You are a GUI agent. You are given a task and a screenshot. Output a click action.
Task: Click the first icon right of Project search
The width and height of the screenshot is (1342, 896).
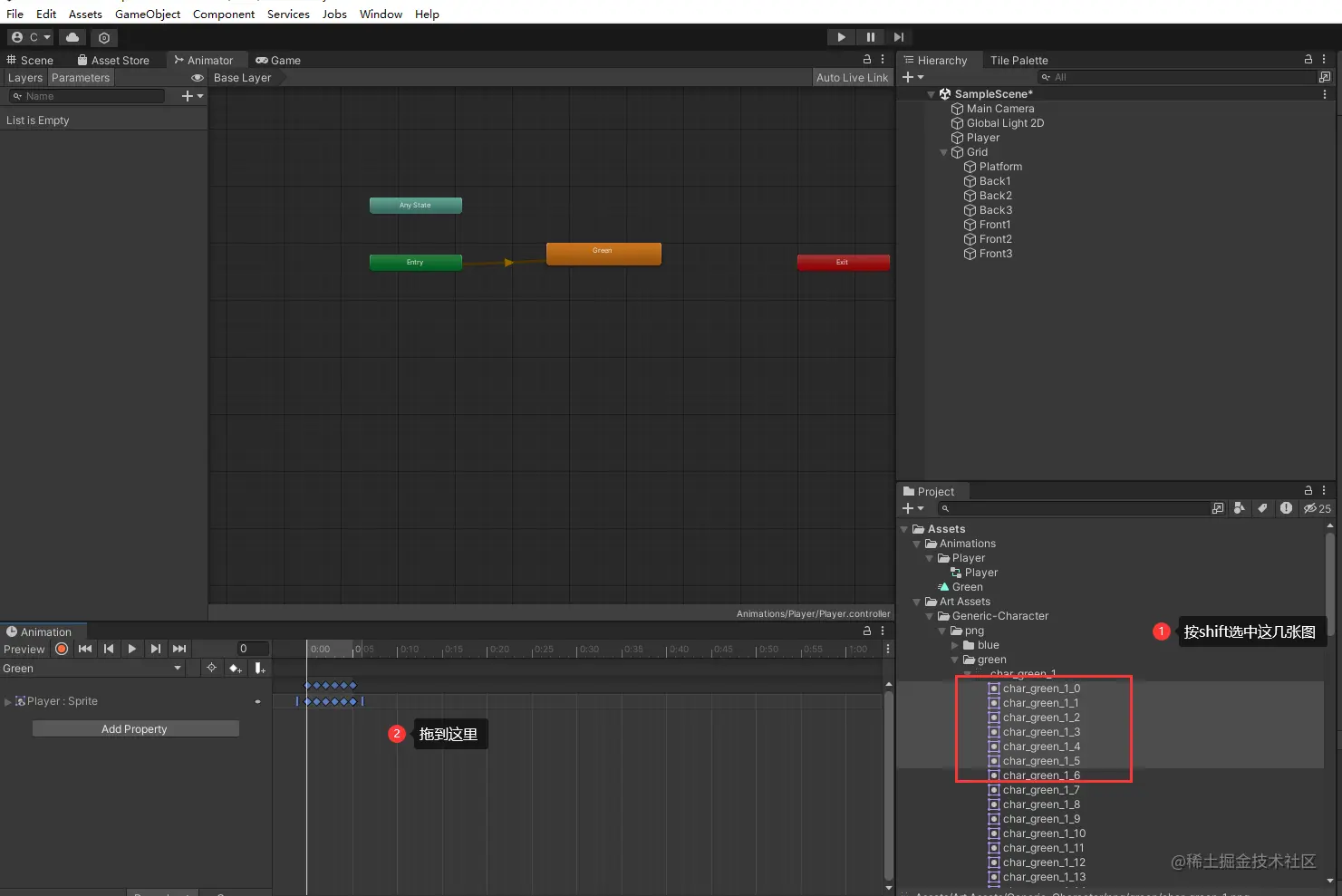click(1218, 508)
